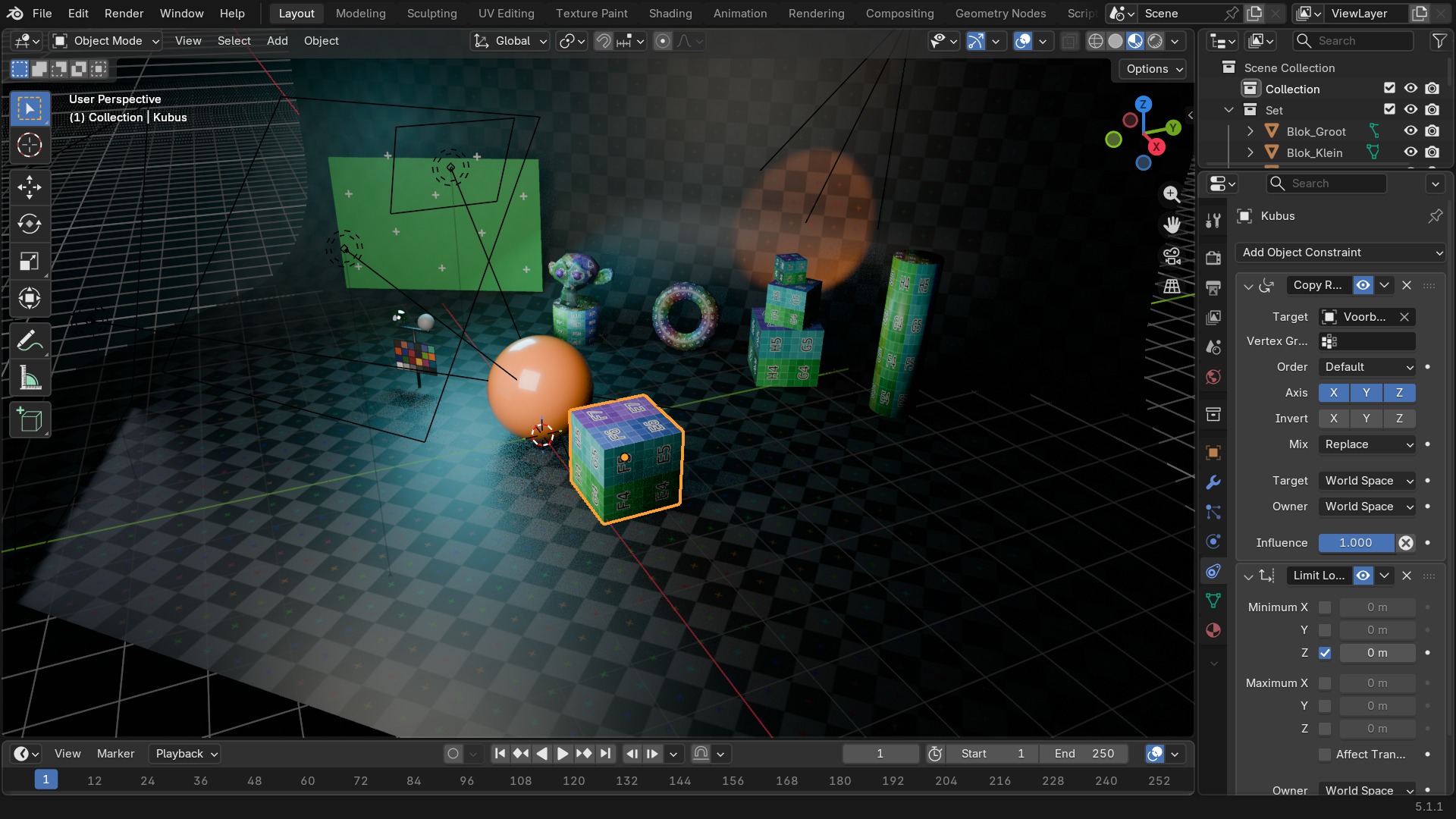Uncheck the Minimum Z limit checkbox

1325,653
